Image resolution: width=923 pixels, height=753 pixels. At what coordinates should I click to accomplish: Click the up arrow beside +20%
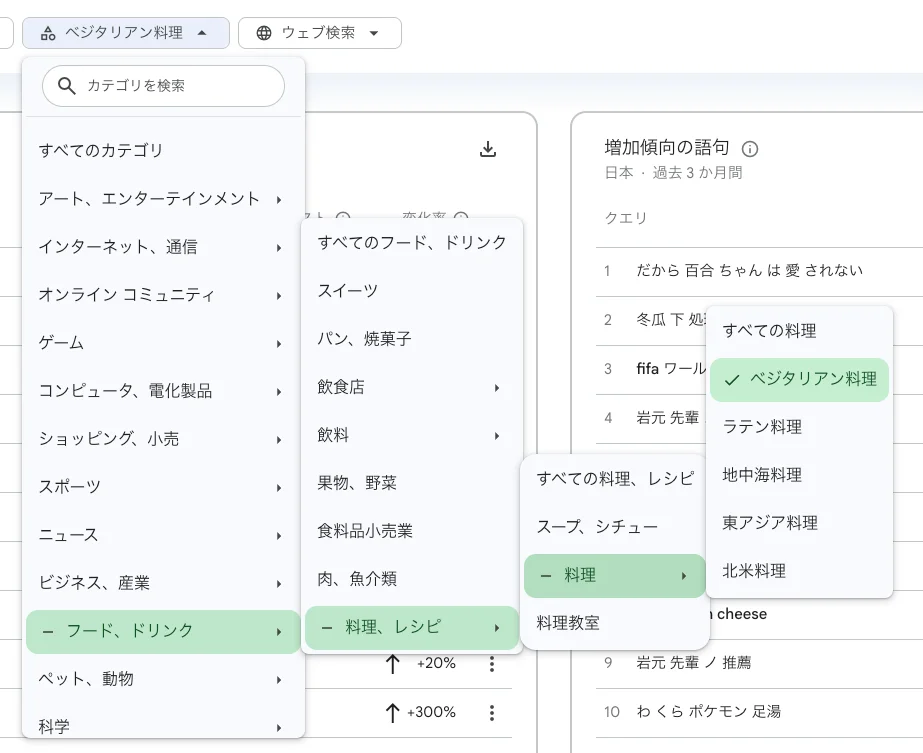393,664
